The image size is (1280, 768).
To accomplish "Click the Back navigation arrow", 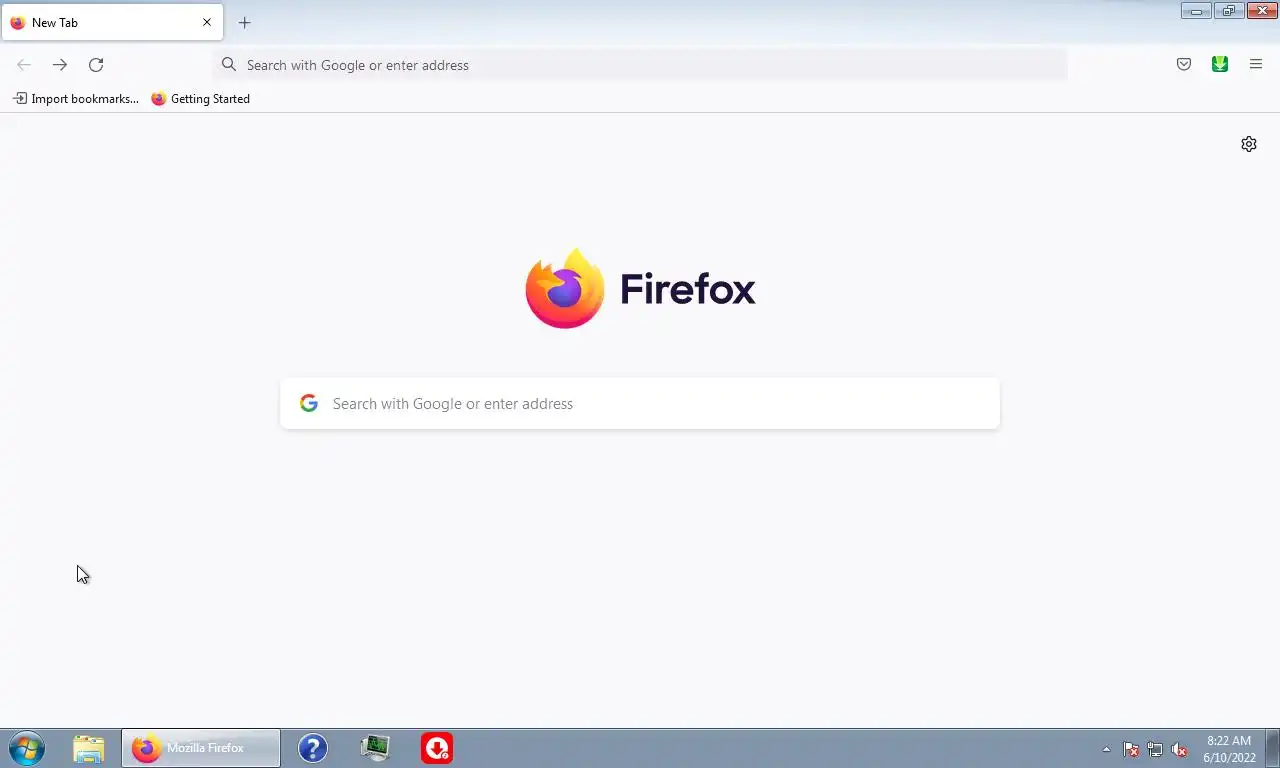I will click(24, 65).
